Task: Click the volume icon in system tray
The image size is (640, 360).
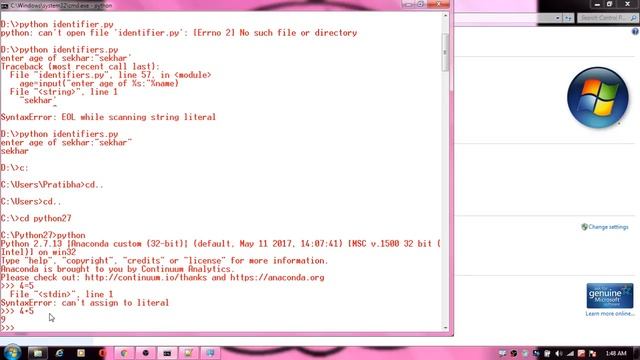Action: pyautogui.click(x=559, y=353)
